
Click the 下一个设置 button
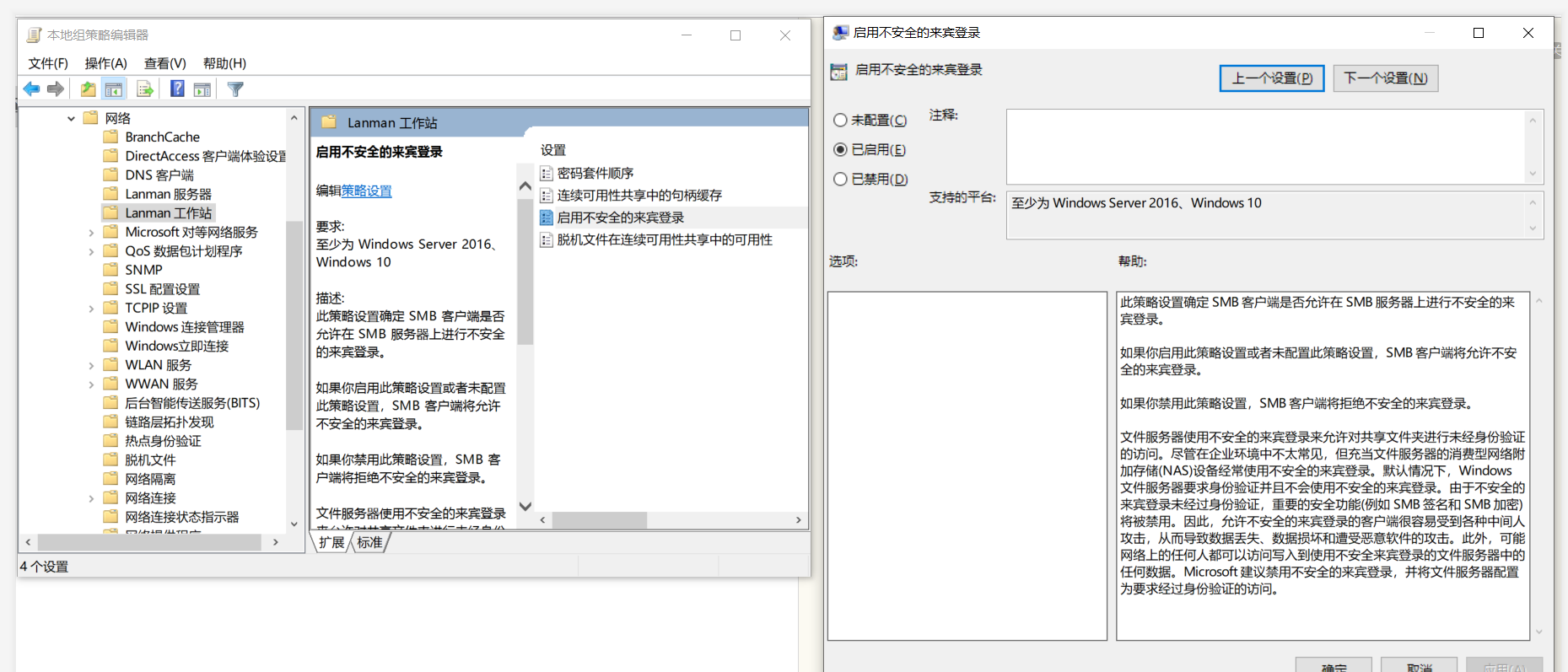(x=1385, y=78)
